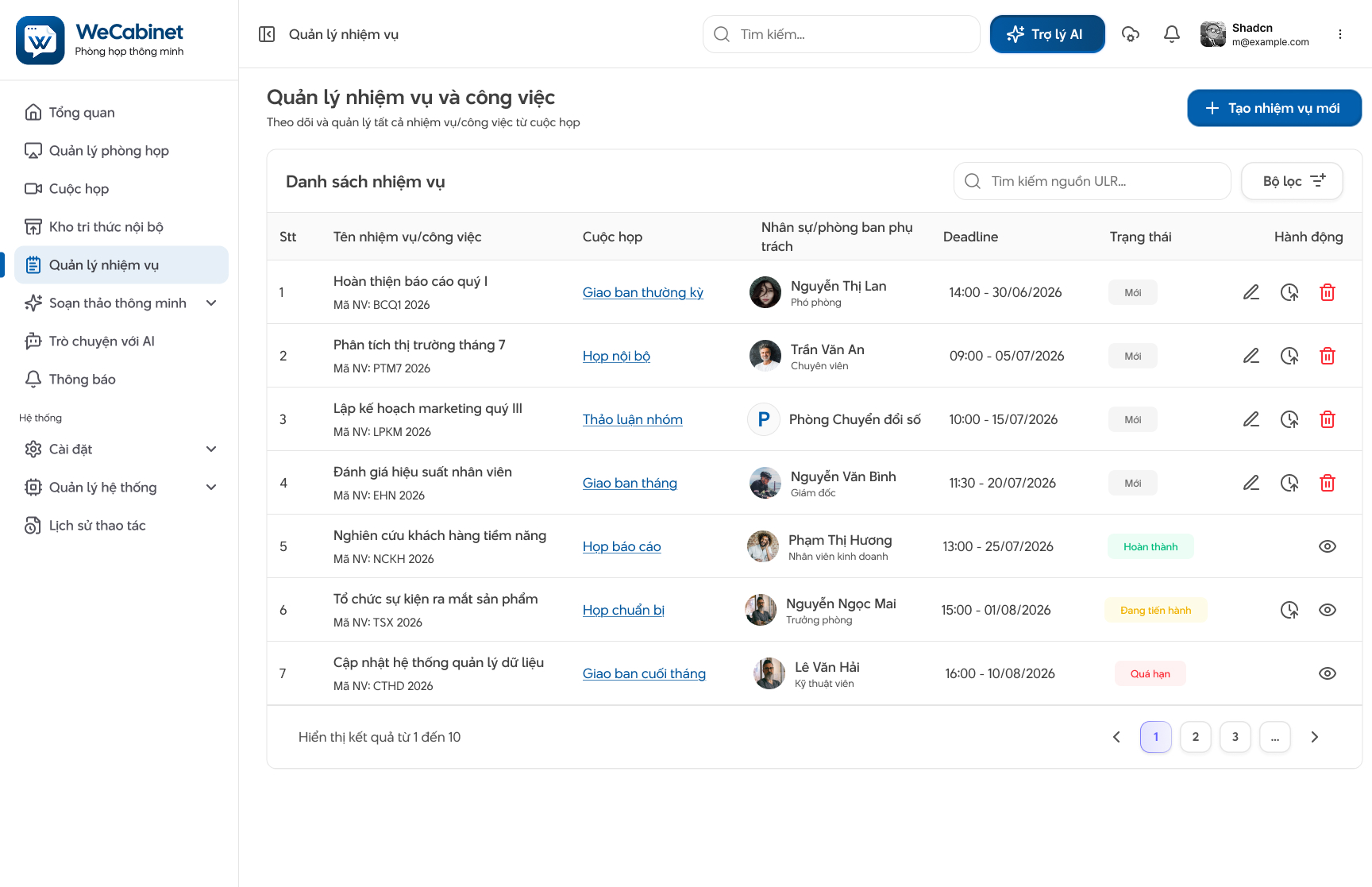
Task: Open the notification bell in header
Action: [x=1172, y=34]
